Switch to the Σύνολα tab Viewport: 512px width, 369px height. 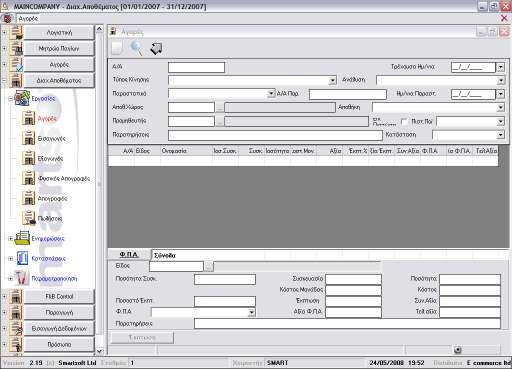click(165, 255)
